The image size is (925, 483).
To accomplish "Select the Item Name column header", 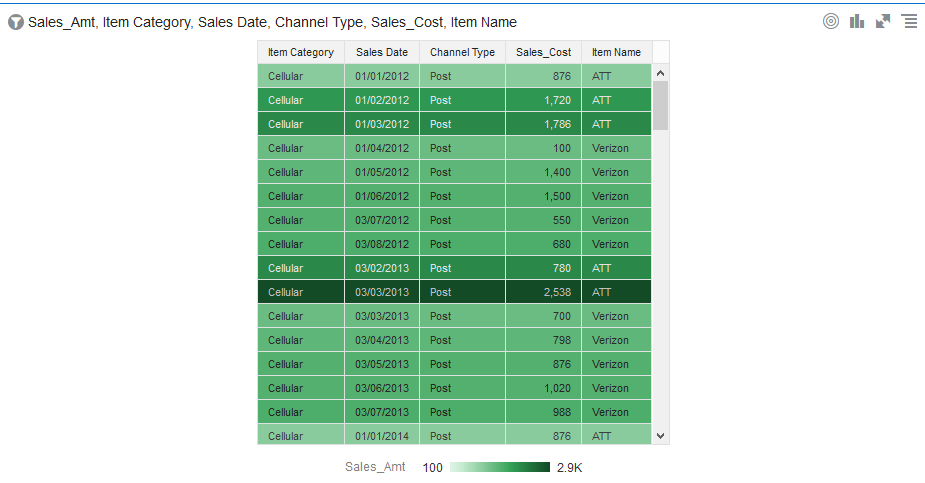I will [616, 52].
